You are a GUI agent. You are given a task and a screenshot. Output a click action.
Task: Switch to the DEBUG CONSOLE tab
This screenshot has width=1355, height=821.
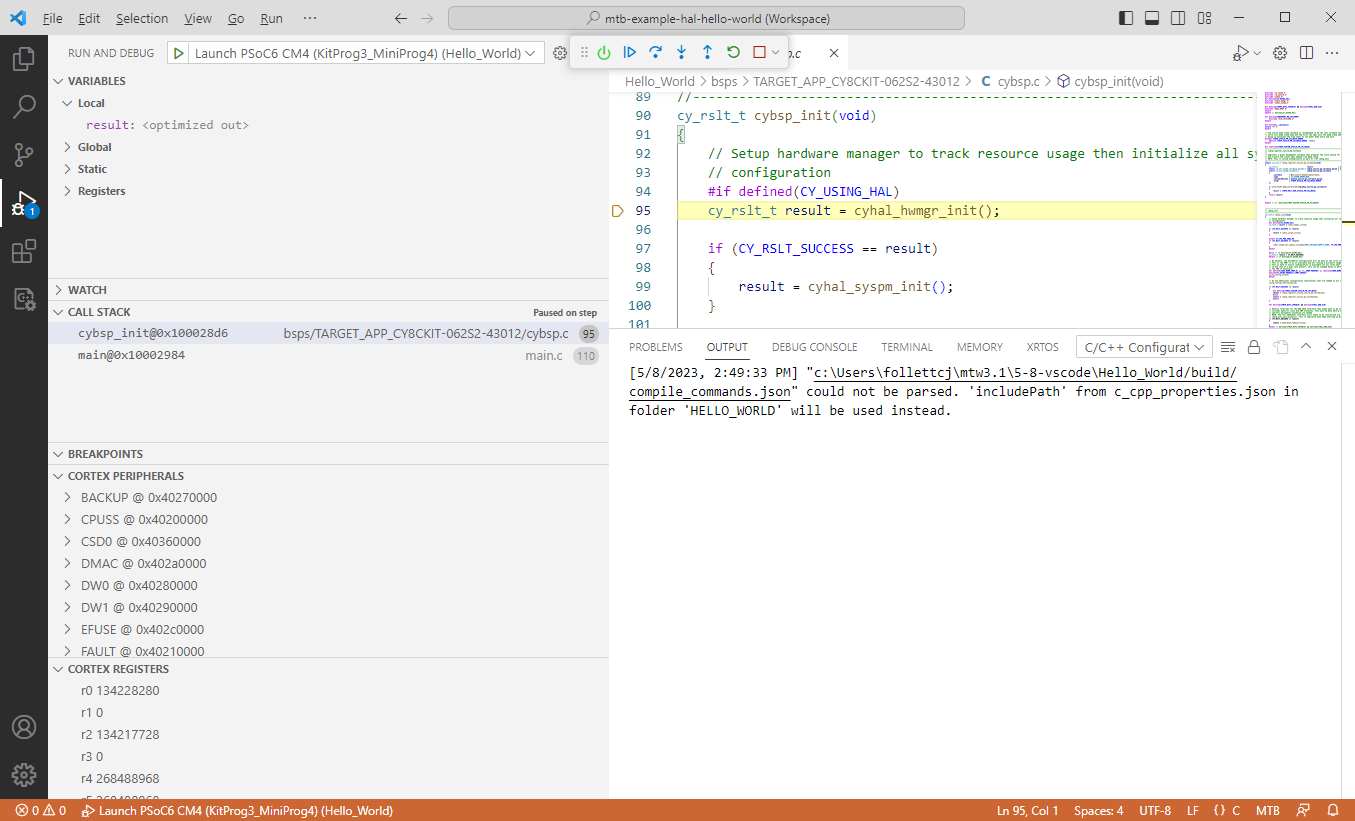814,347
